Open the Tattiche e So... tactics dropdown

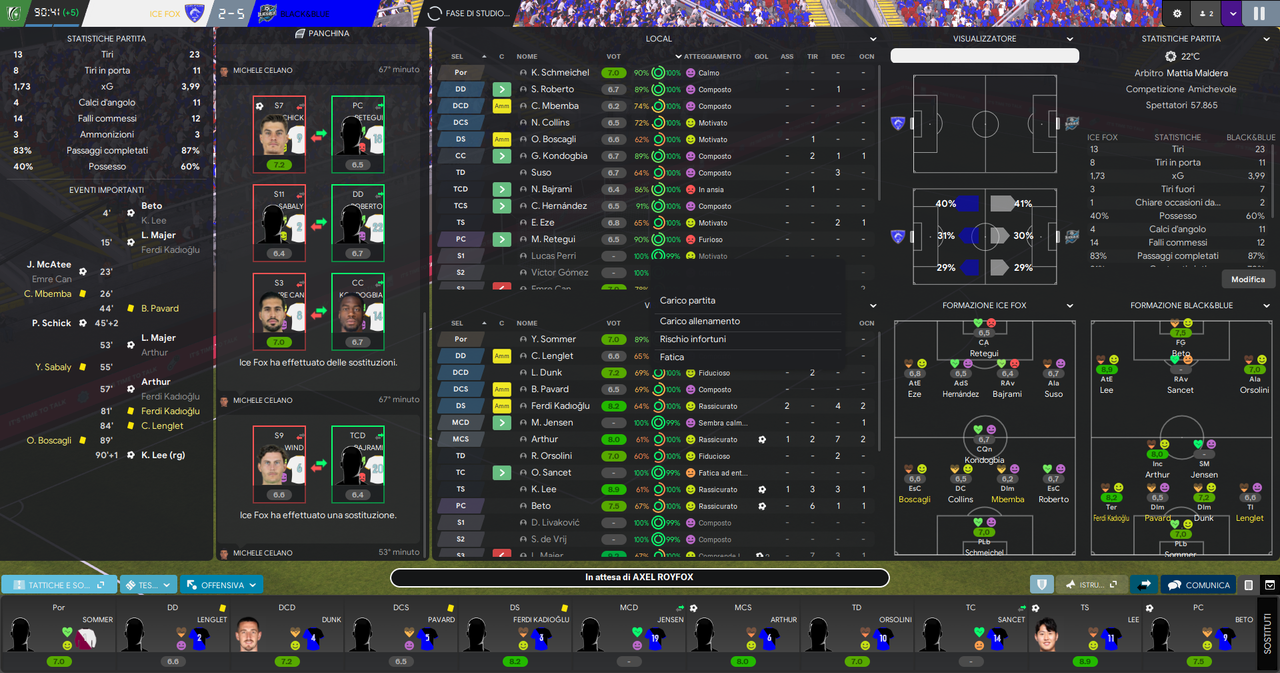point(59,585)
